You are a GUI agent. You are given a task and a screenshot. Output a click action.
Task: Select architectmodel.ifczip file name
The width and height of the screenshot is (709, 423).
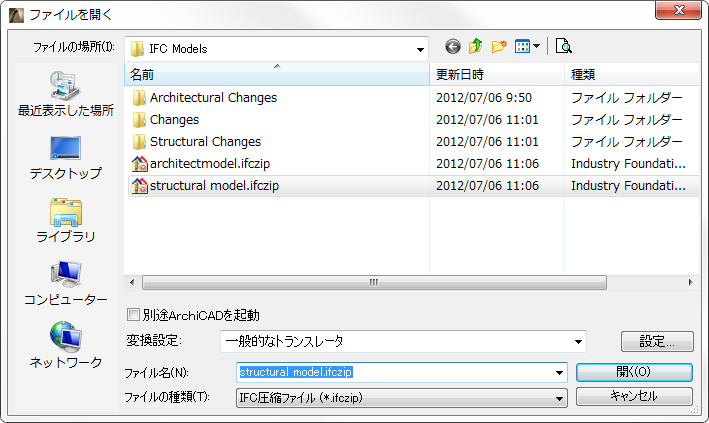click(210, 164)
